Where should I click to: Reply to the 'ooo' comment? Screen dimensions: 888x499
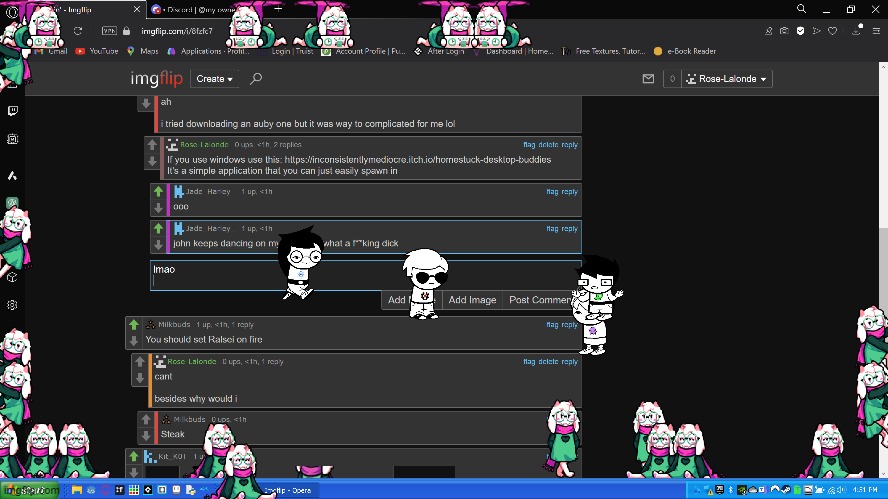[x=570, y=191]
